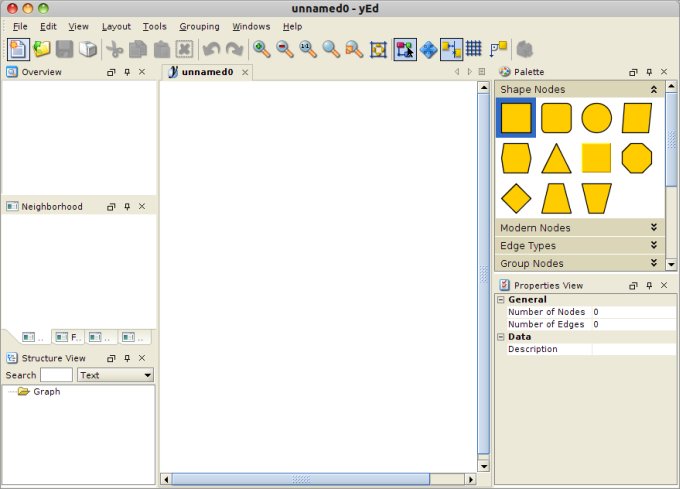Click Fit Content toolbar icon
The width and height of the screenshot is (680, 489).
click(378, 49)
